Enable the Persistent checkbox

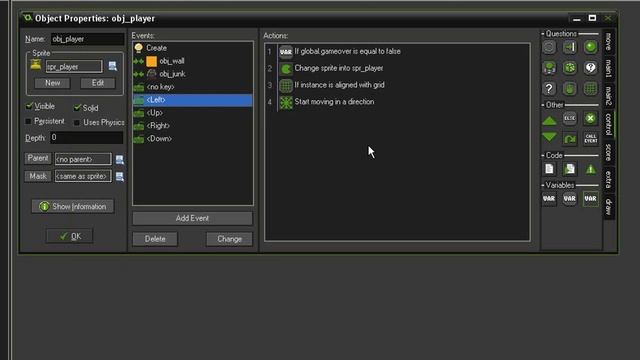coord(28,121)
